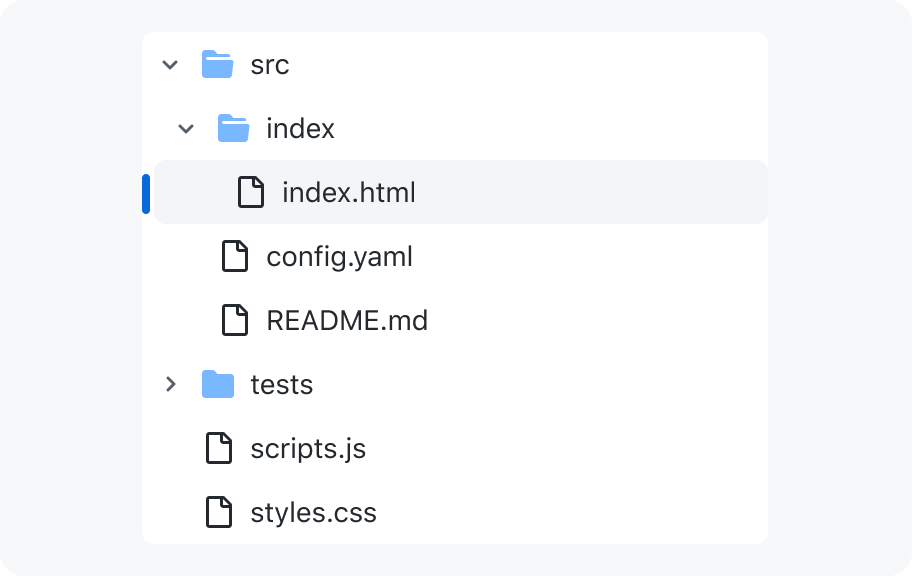
Task: Click the src open-folder icon
Action: tap(218, 64)
